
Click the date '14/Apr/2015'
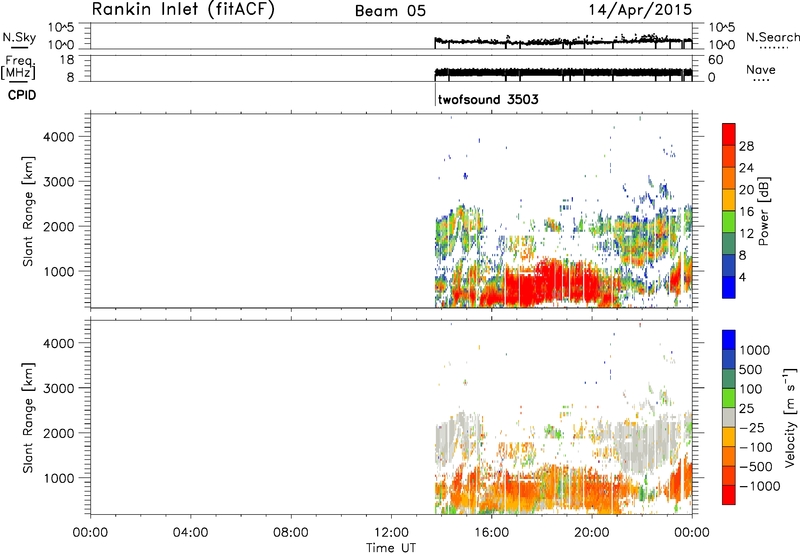coord(641,10)
